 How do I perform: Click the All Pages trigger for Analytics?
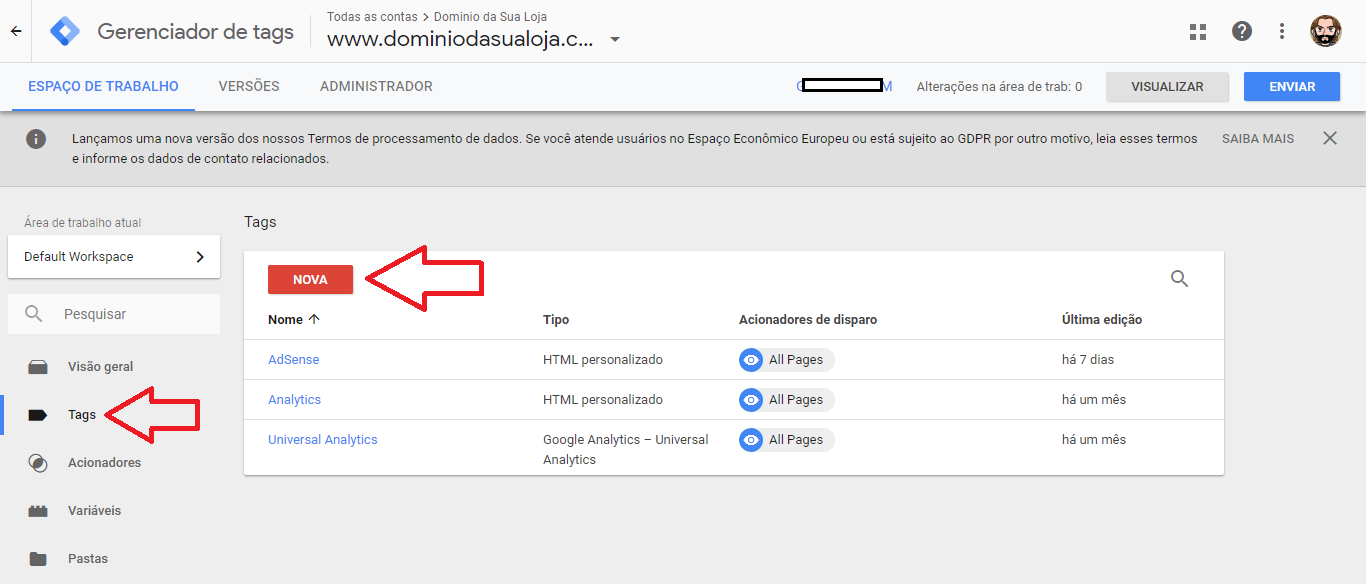tap(787, 400)
